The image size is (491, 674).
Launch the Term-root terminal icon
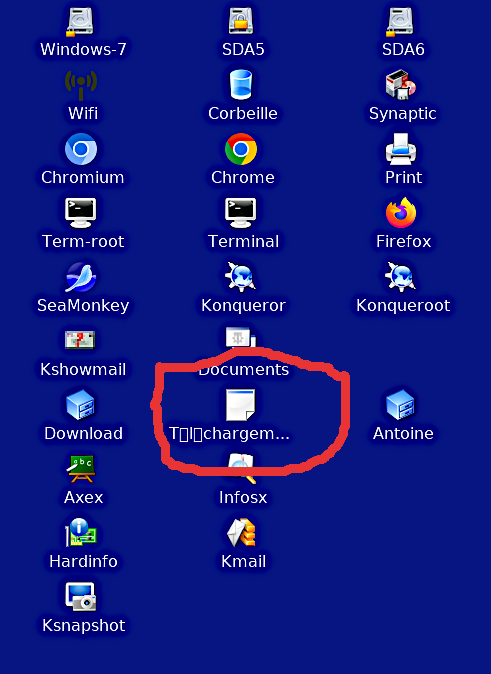tap(80, 213)
